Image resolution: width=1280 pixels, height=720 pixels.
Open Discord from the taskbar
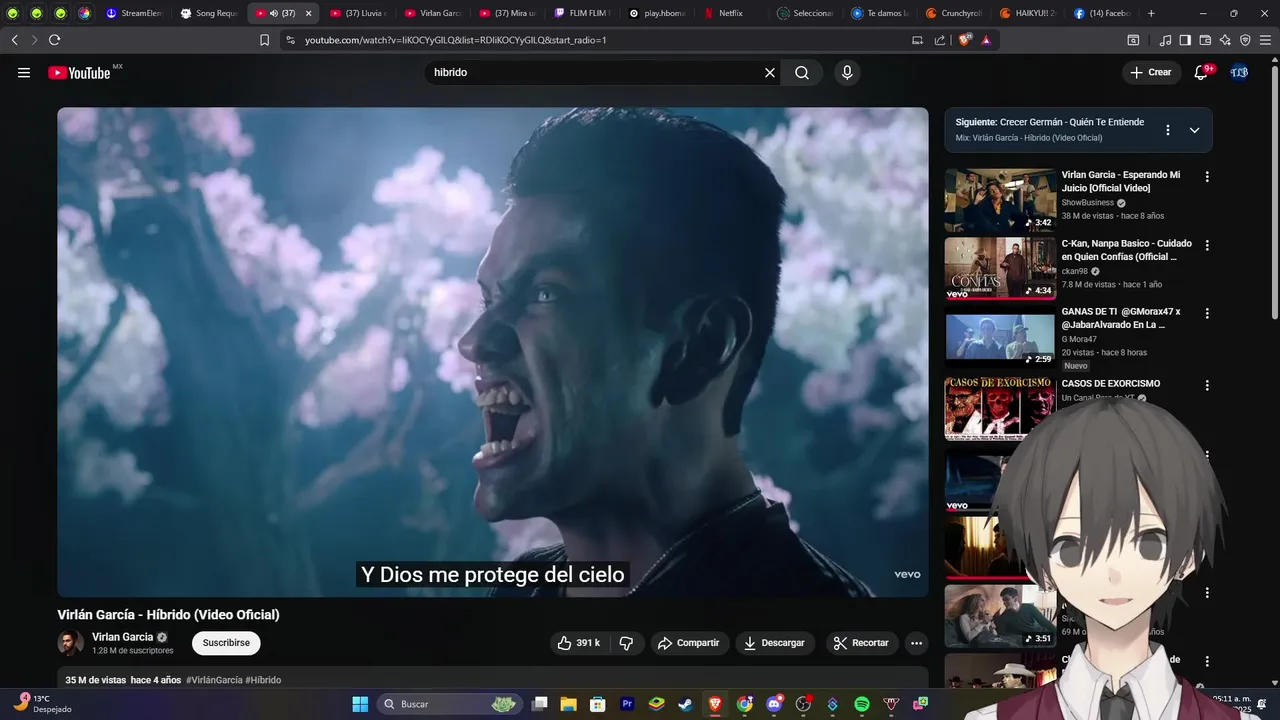(773, 704)
